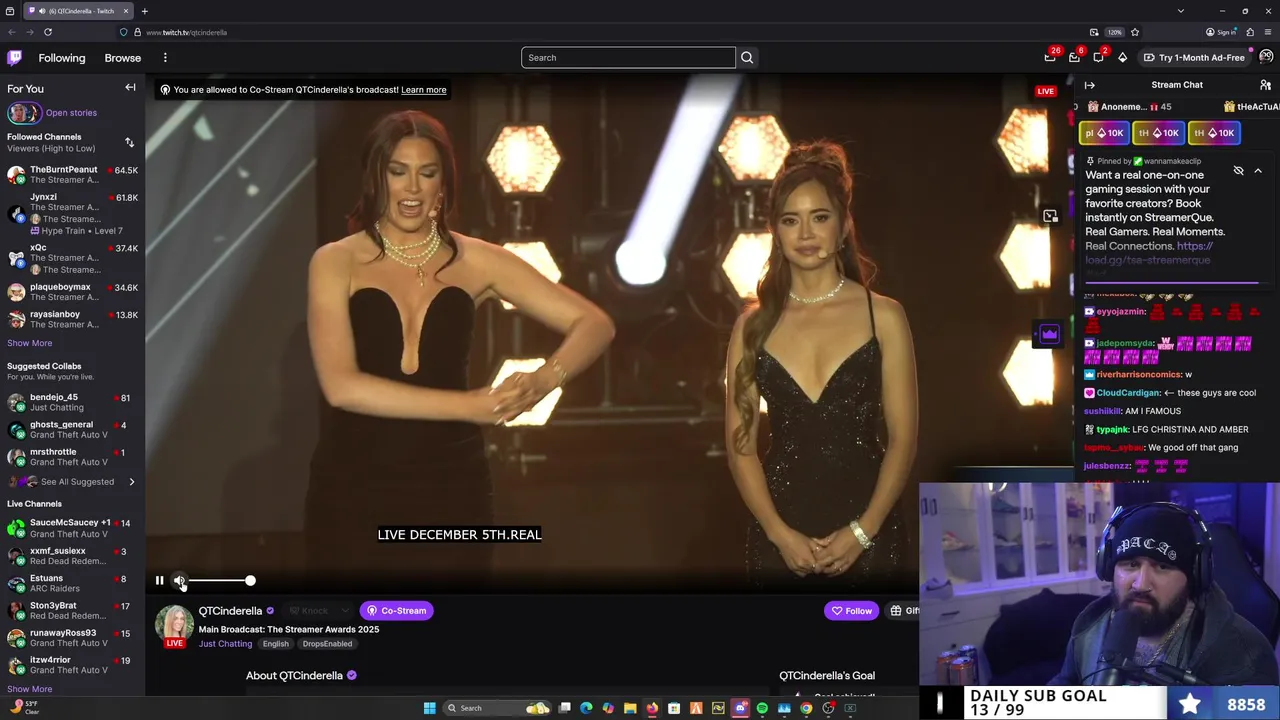Screen dimensions: 1280x720
Task: Open stories in the sidebar
Action: pyautogui.click(x=71, y=113)
